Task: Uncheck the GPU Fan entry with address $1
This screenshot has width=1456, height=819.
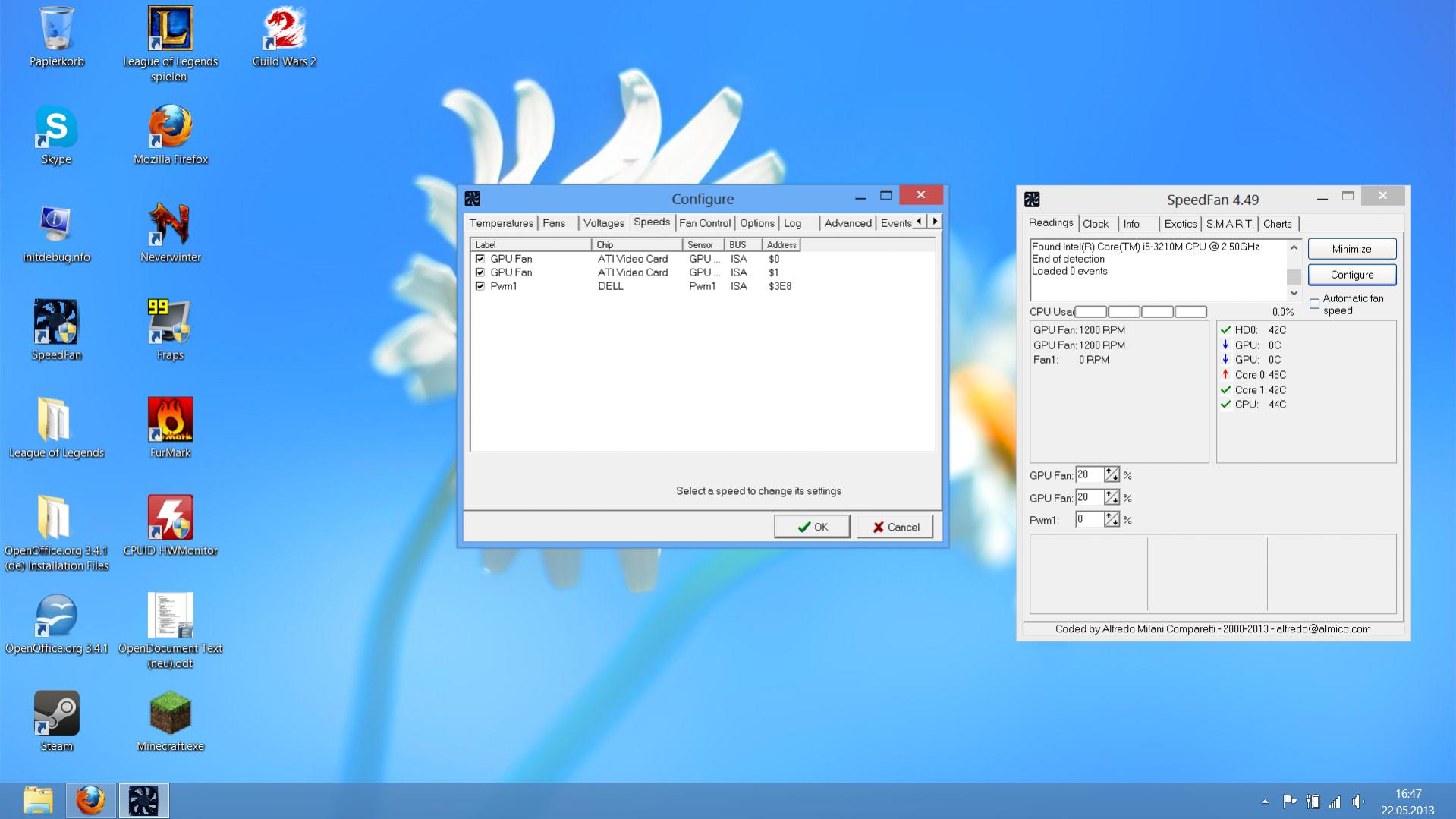Action: coord(480,272)
